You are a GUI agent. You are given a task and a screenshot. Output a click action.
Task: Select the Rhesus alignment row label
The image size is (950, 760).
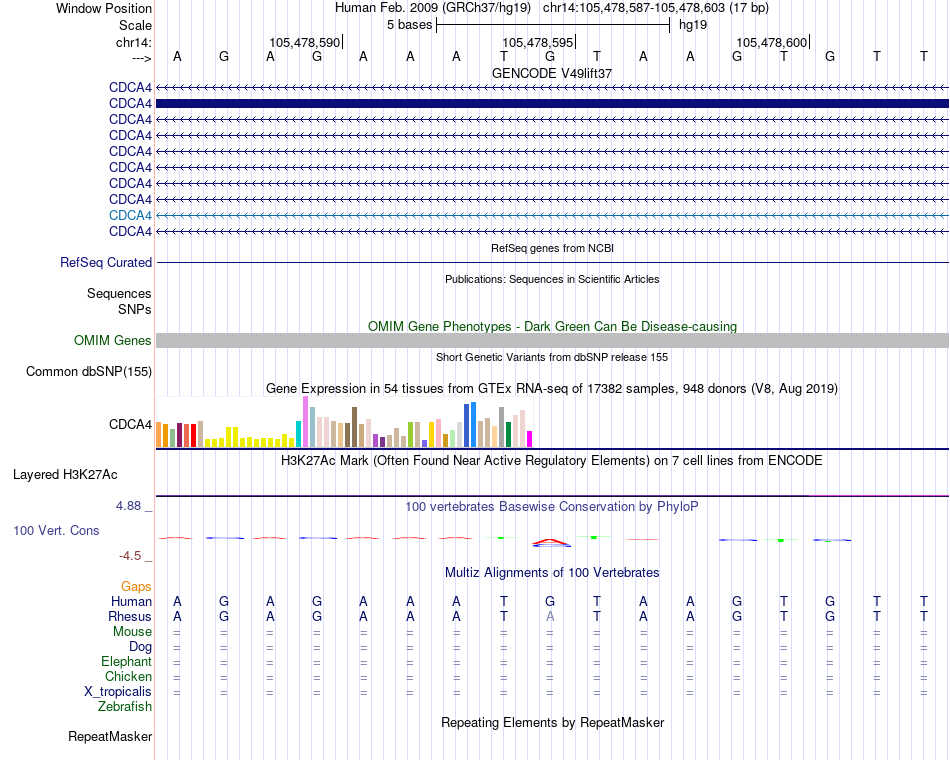(130, 616)
